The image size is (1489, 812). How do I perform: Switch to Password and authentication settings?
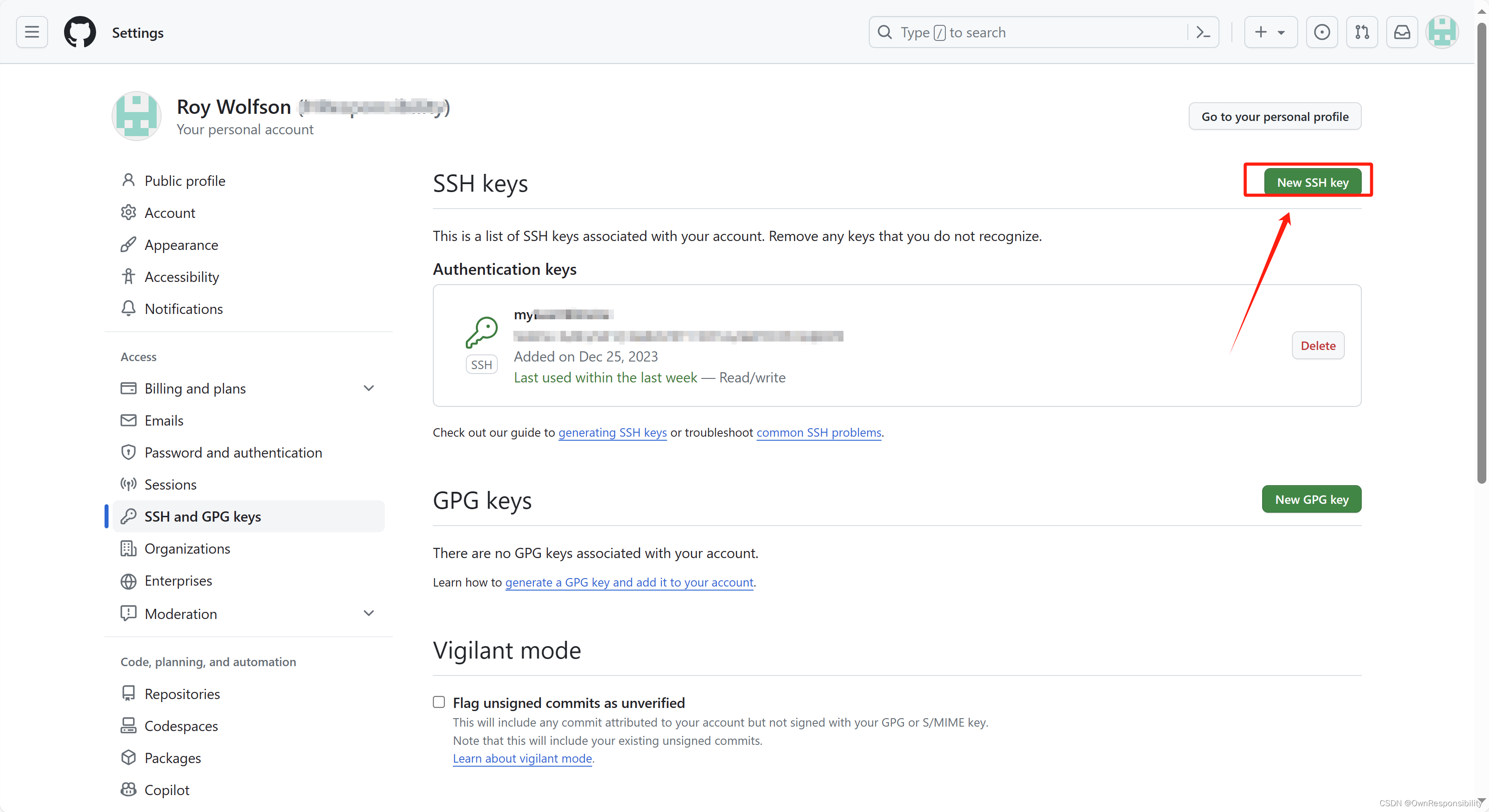coord(233,452)
